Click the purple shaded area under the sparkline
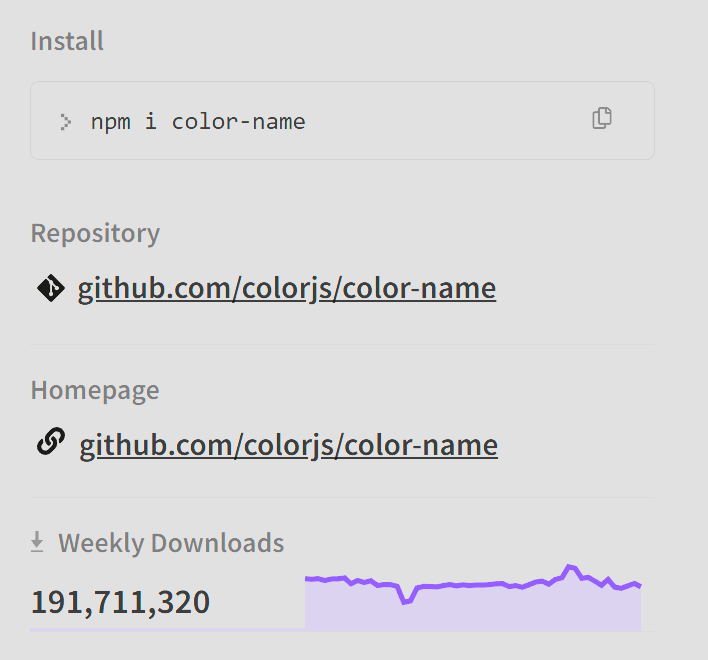Image resolution: width=708 pixels, height=660 pixels. pyautogui.click(x=470, y=610)
